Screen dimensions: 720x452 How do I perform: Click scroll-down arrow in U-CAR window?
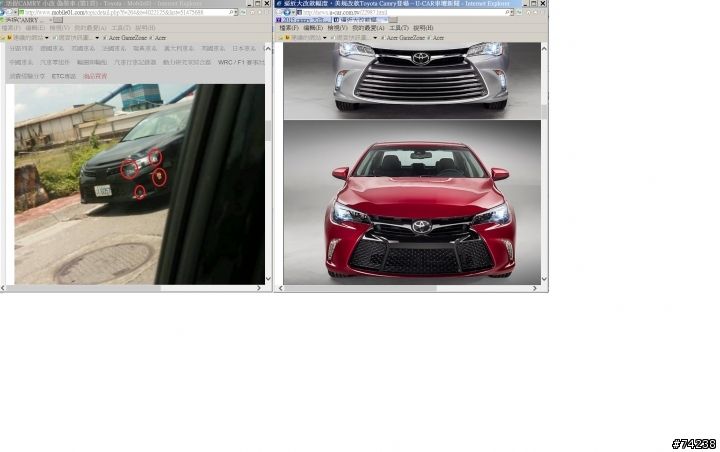coord(544,279)
